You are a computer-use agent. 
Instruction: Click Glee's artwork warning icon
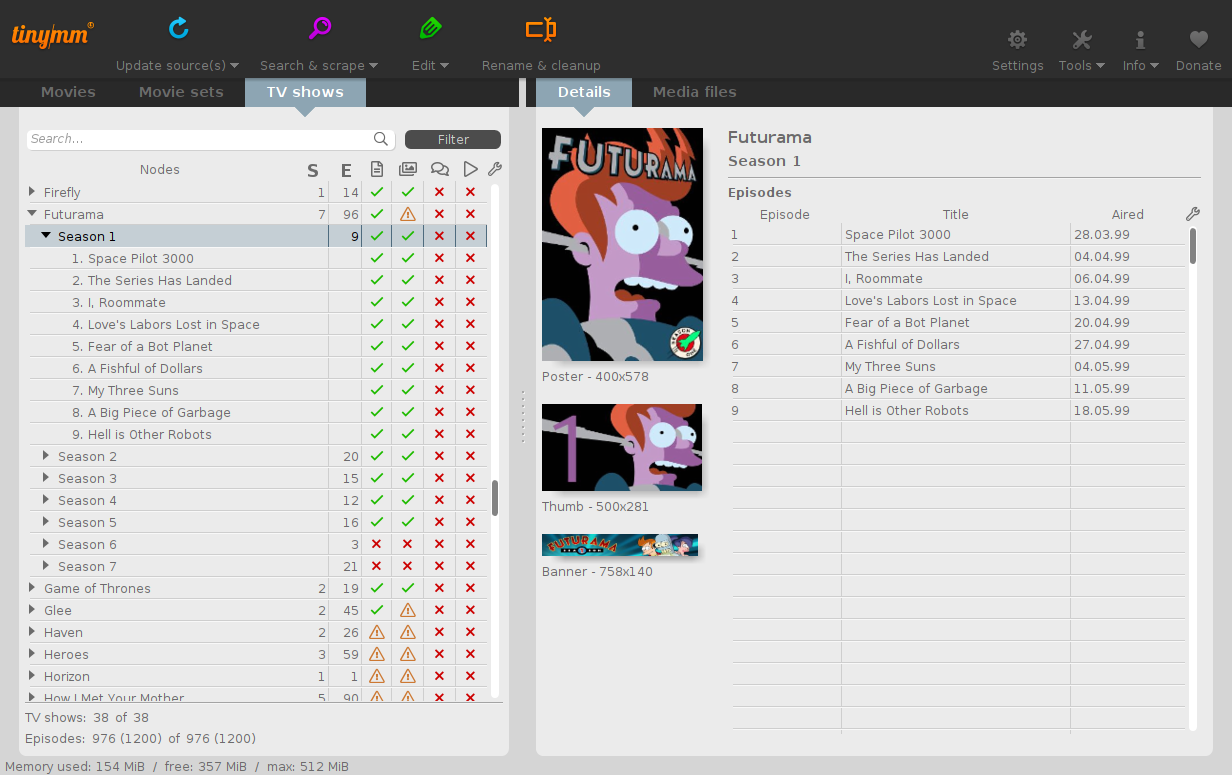[x=408, y=610]
